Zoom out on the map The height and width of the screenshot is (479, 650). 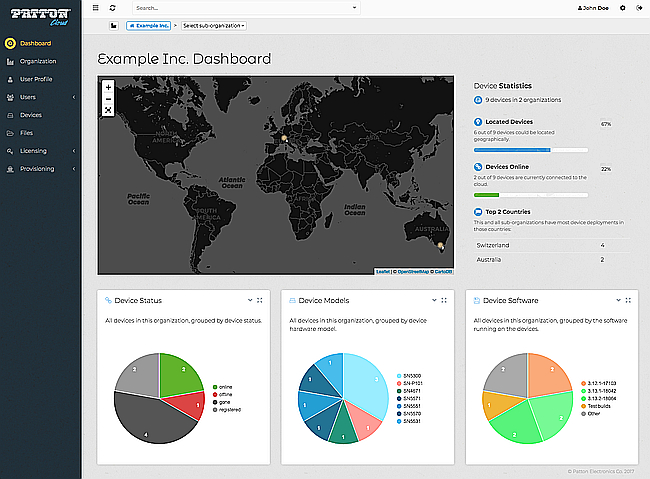click(108, 99)
